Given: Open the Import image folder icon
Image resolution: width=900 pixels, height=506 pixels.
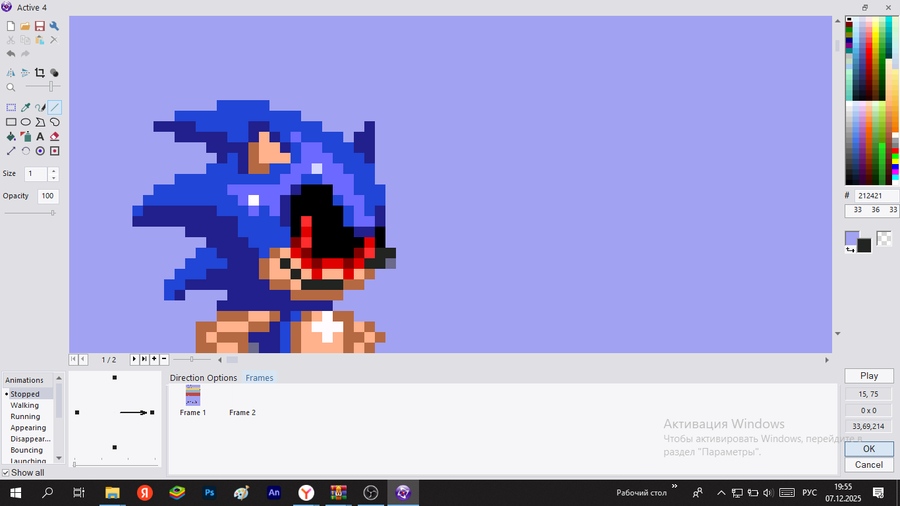Looking at the screenshot, I should [25, 26].
